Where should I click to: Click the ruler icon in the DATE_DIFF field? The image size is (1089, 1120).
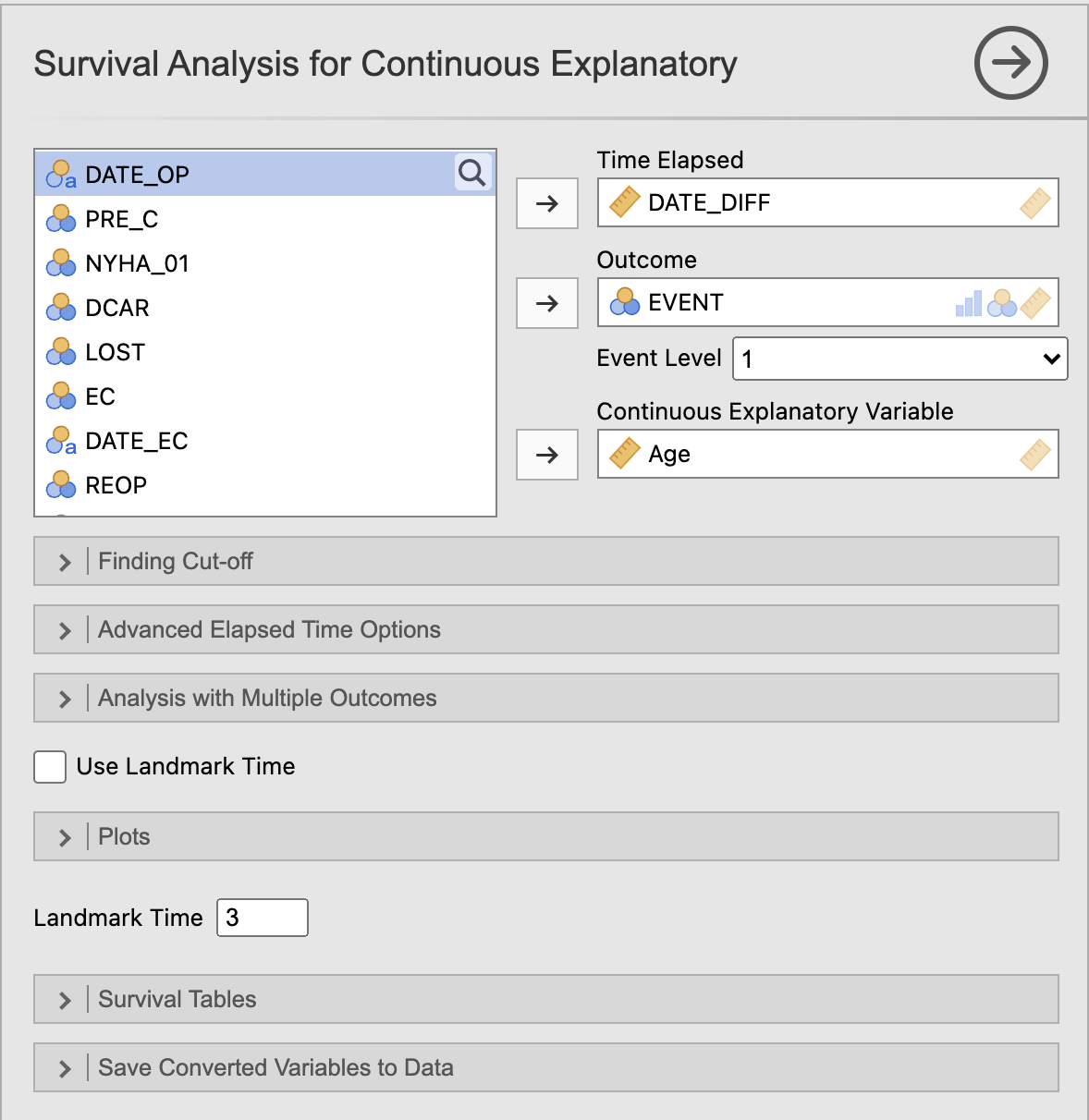(x=625, y=202)
